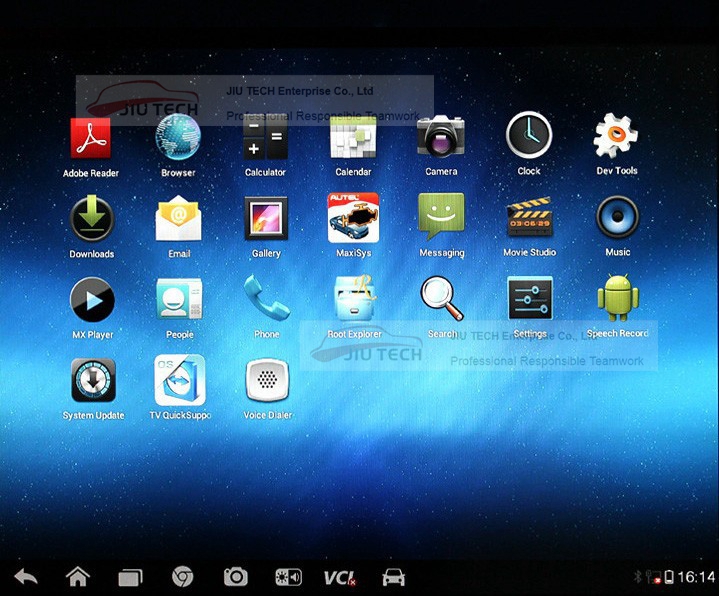Launch the Browser globe icon

178,137
